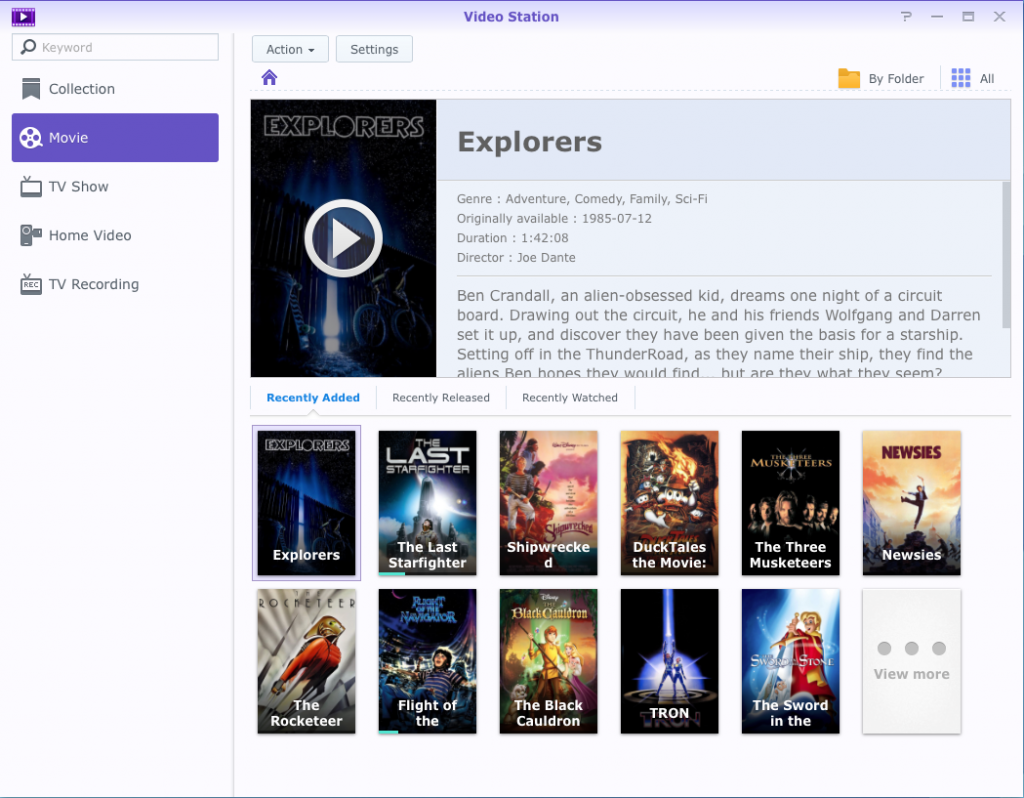
Task: Switch to the Recently Released tab
Action: click(441, 398)
